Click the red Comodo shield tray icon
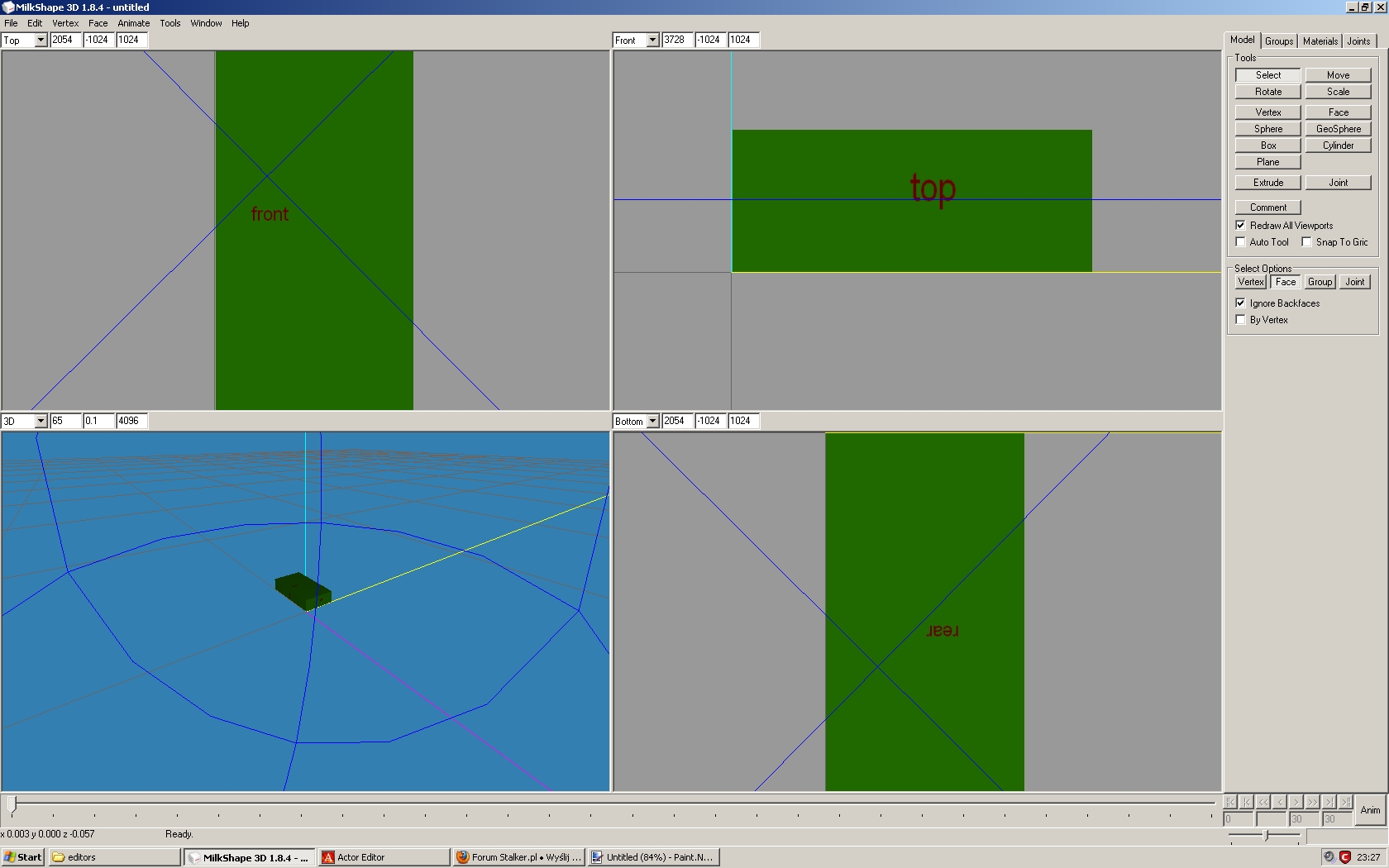The image size is (1389, 868). 1345,857
